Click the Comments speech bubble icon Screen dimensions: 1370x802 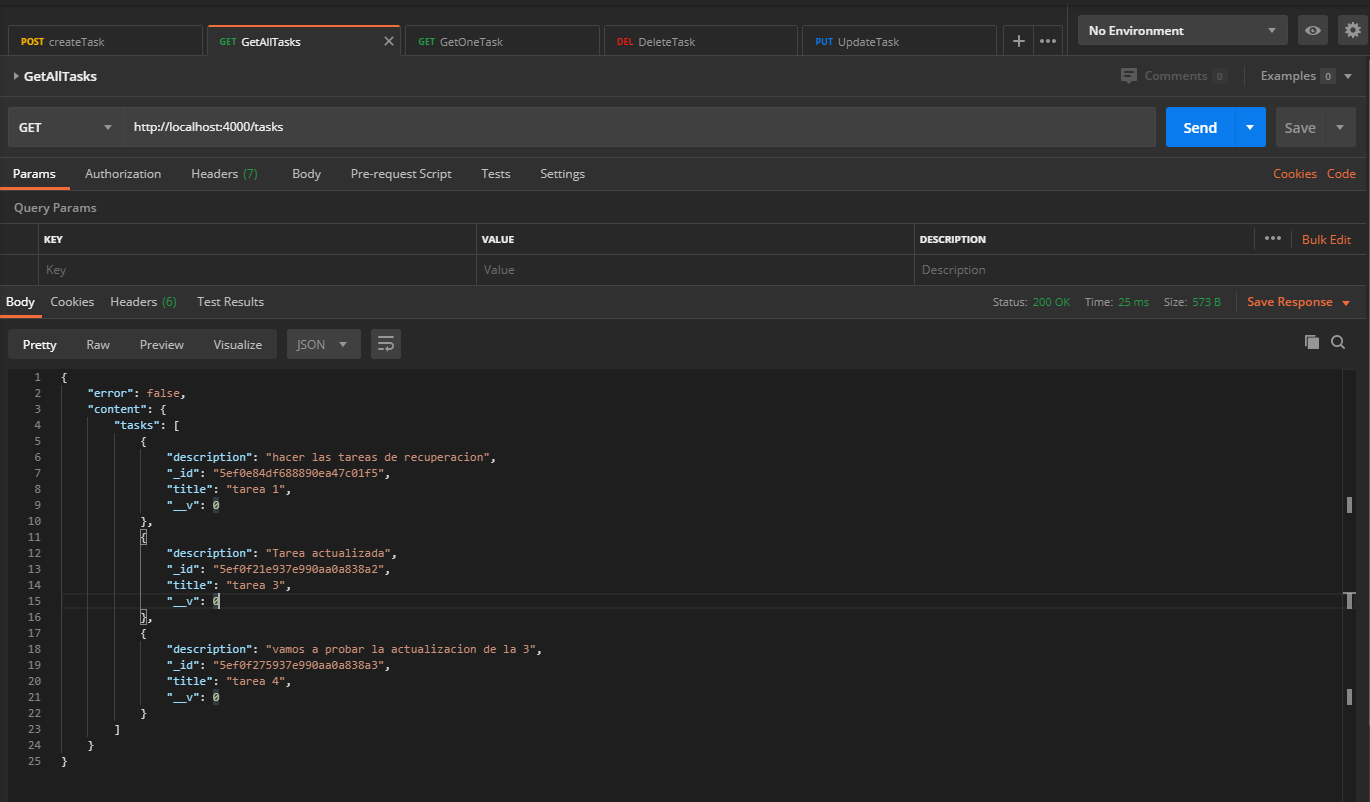pyautogui.click(x=1129, y=76)
